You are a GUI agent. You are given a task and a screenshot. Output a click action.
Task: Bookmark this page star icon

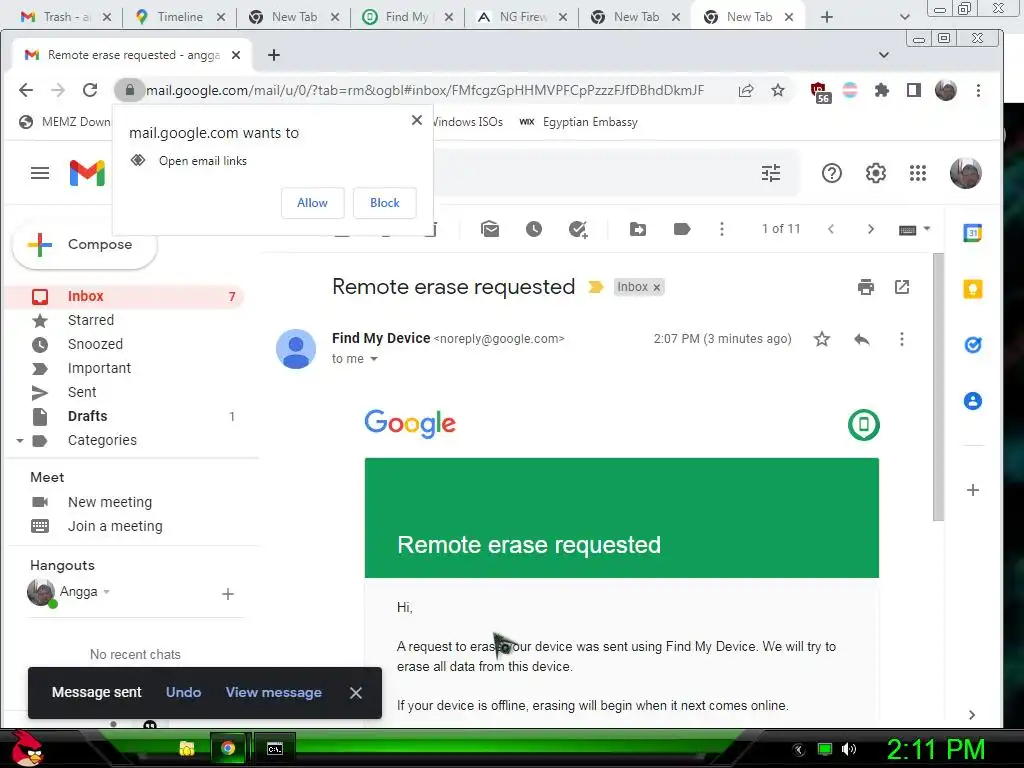pos(777,90)
